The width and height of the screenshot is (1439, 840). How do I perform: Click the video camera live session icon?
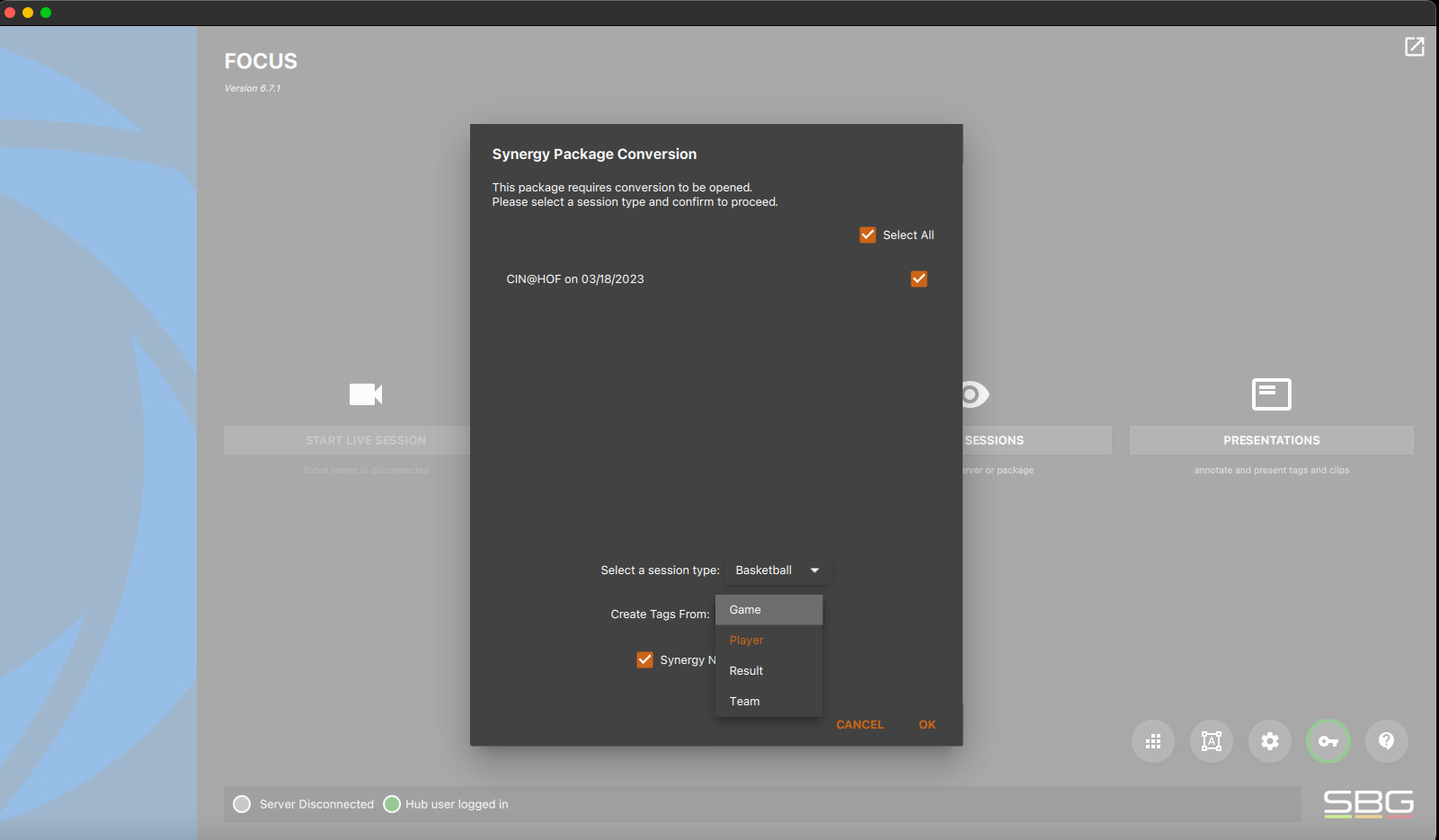click(x=366, y=394)
